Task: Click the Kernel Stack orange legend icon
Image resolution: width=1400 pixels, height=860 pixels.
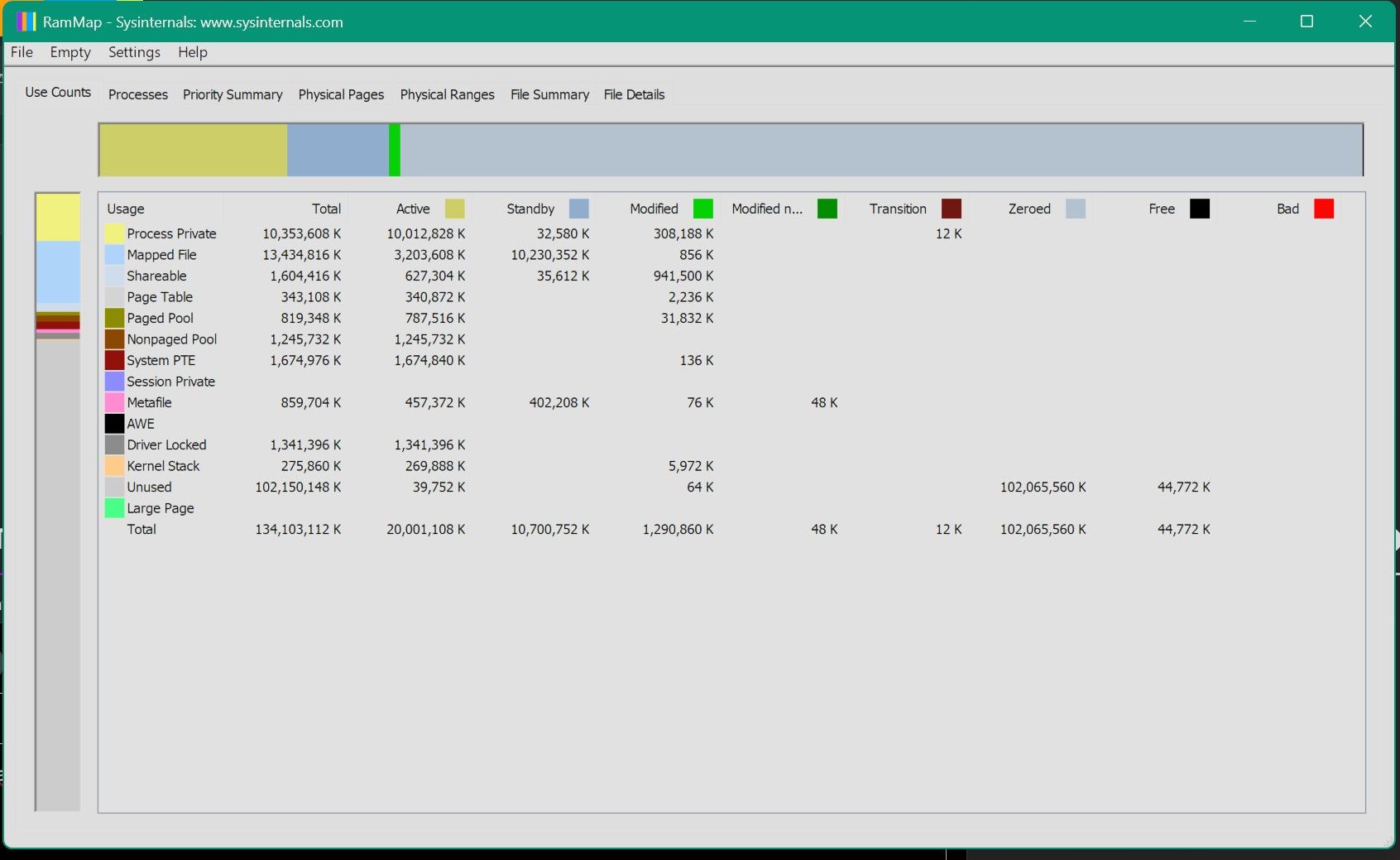Action: [x=113, y=466]
